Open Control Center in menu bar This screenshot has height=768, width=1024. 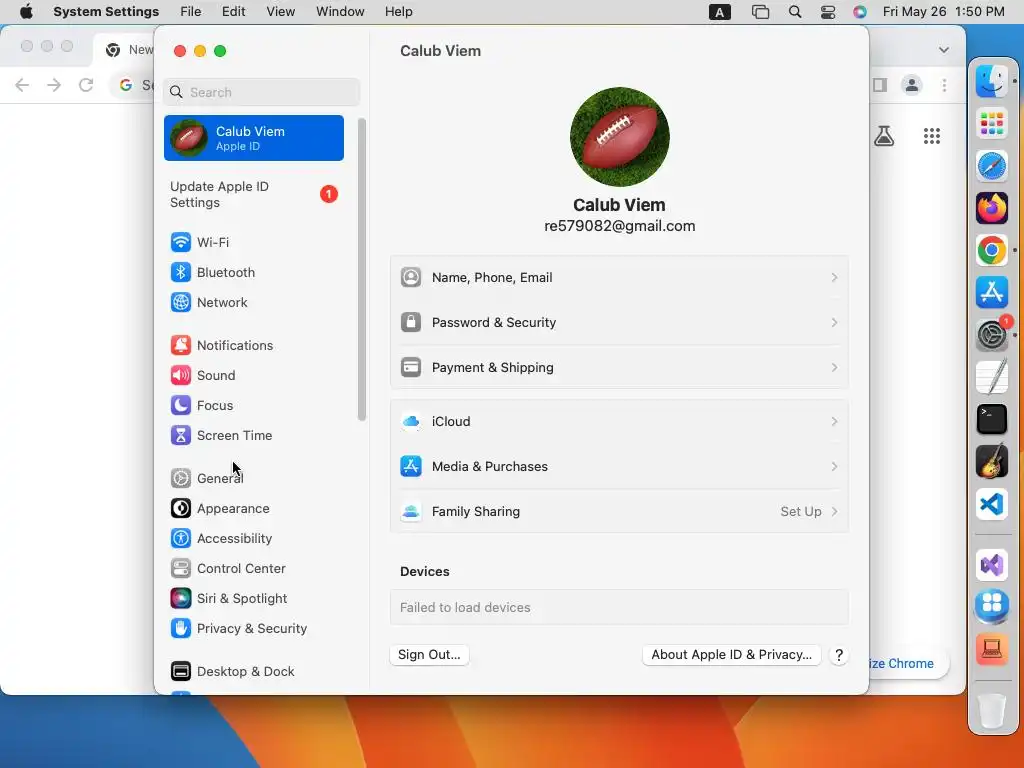[x=827, y=12]
